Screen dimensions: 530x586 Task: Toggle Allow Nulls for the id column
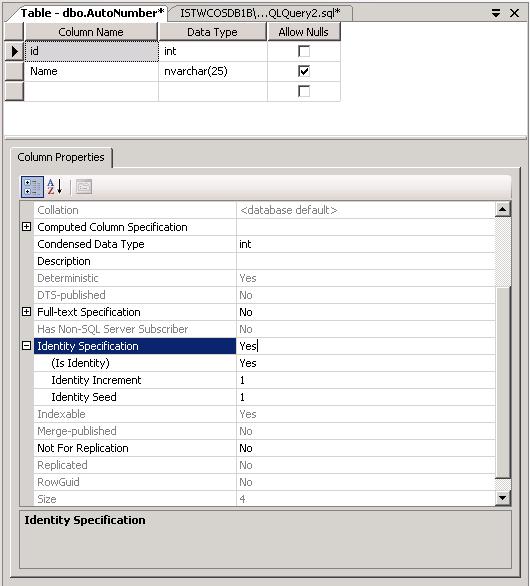coord(304,51)
